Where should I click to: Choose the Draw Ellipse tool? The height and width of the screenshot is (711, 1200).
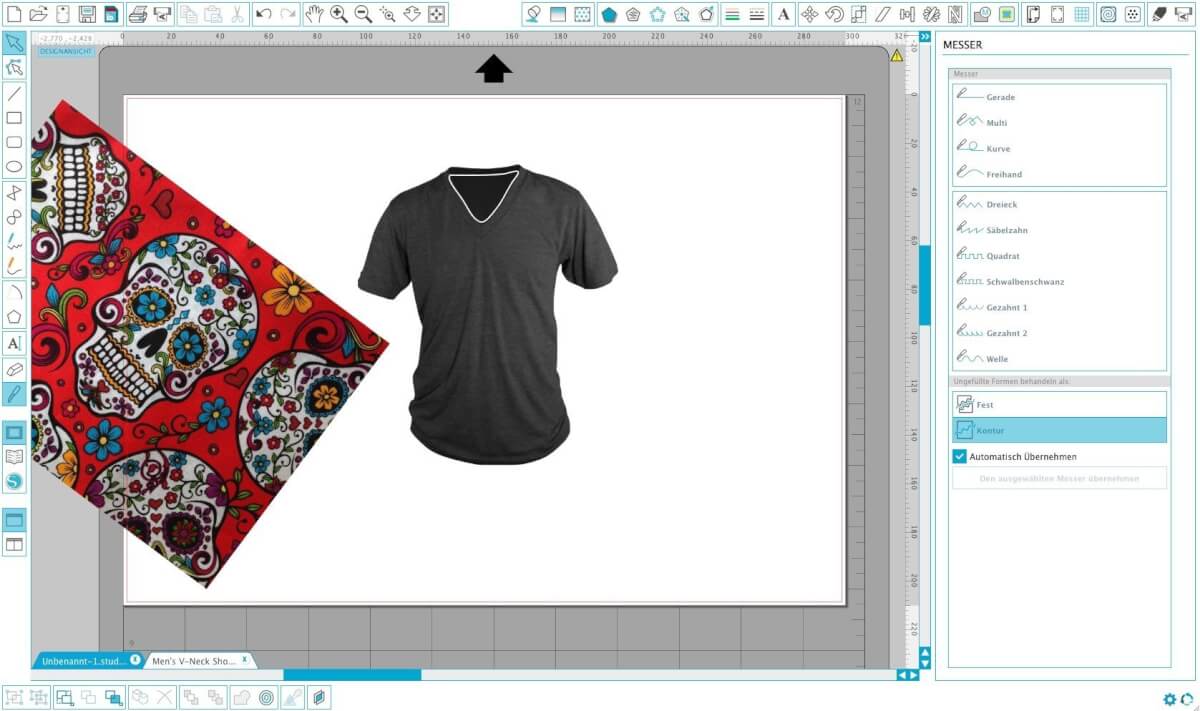pyautogui.click(x=14, y=167)
